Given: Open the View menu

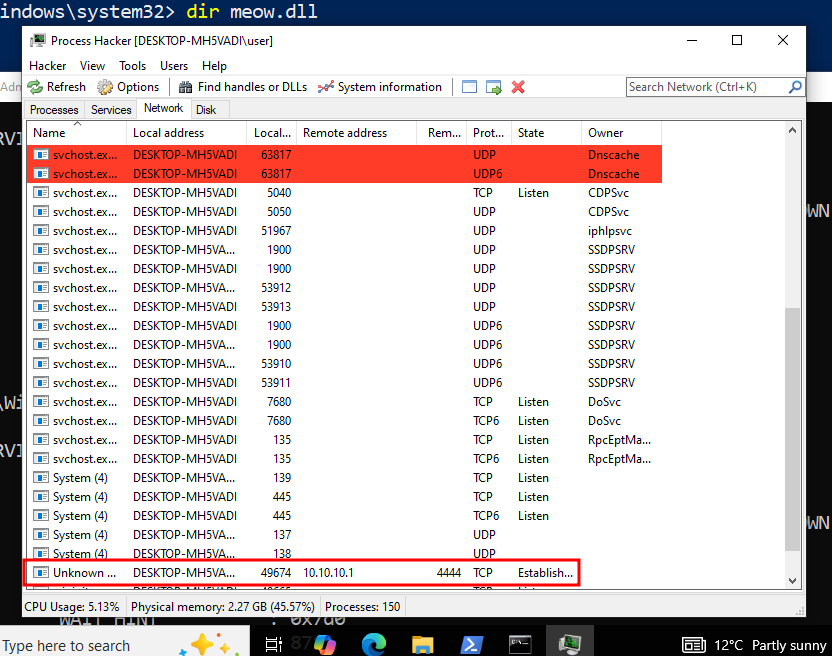Looking at the screenshot, I should (92, 66).
